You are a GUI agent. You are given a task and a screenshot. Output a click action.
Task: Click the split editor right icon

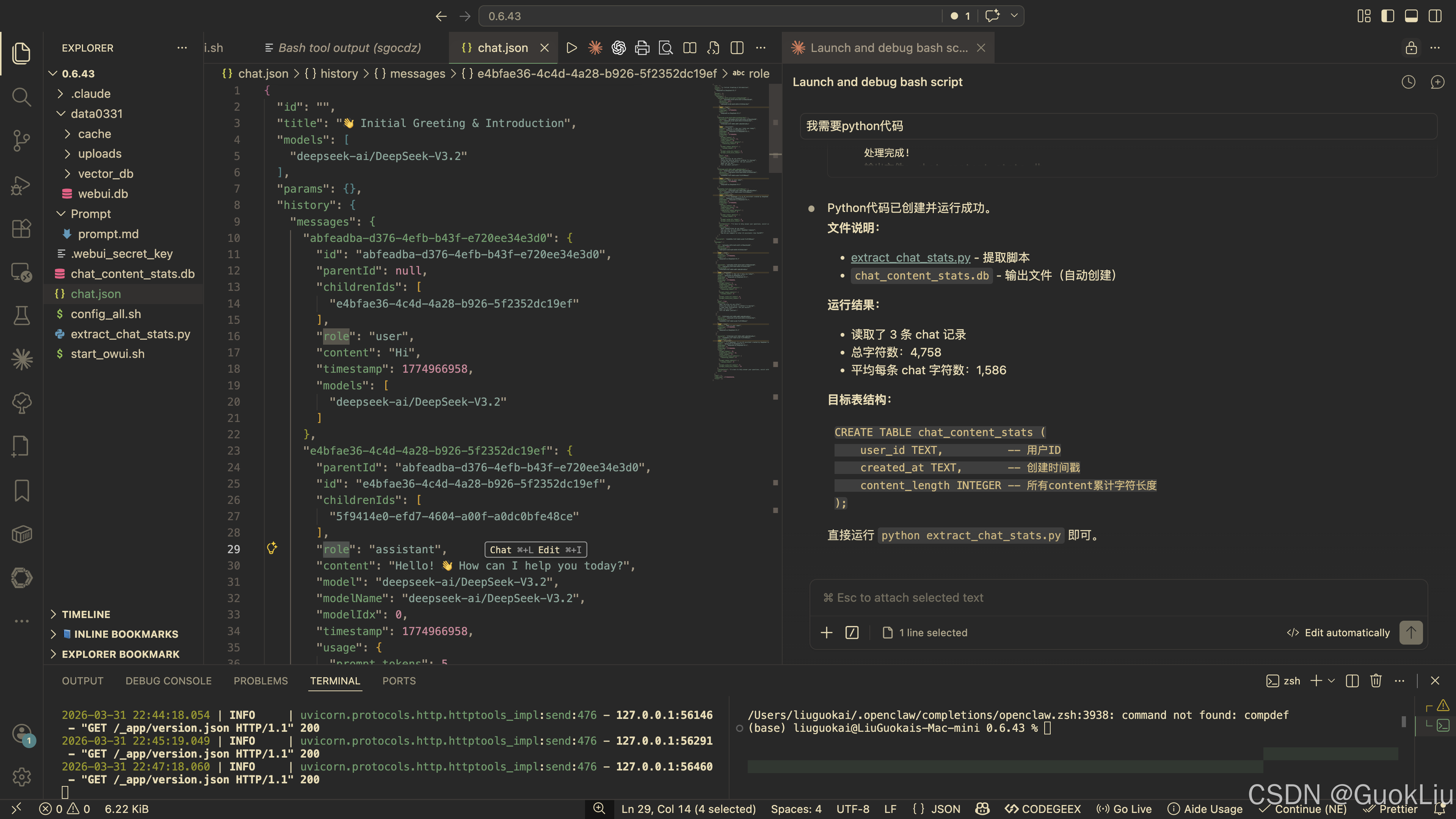coord(736,48)
